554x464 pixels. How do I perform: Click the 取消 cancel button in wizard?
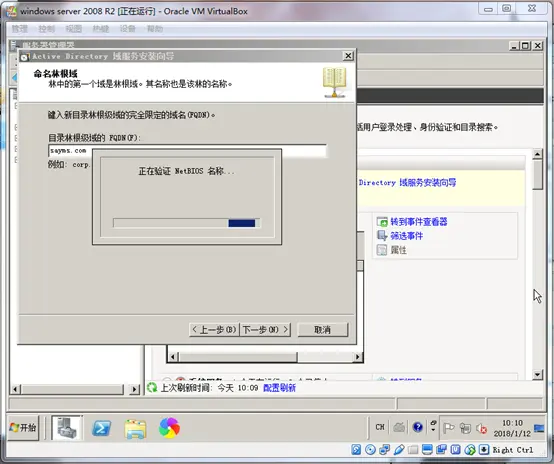323,330
